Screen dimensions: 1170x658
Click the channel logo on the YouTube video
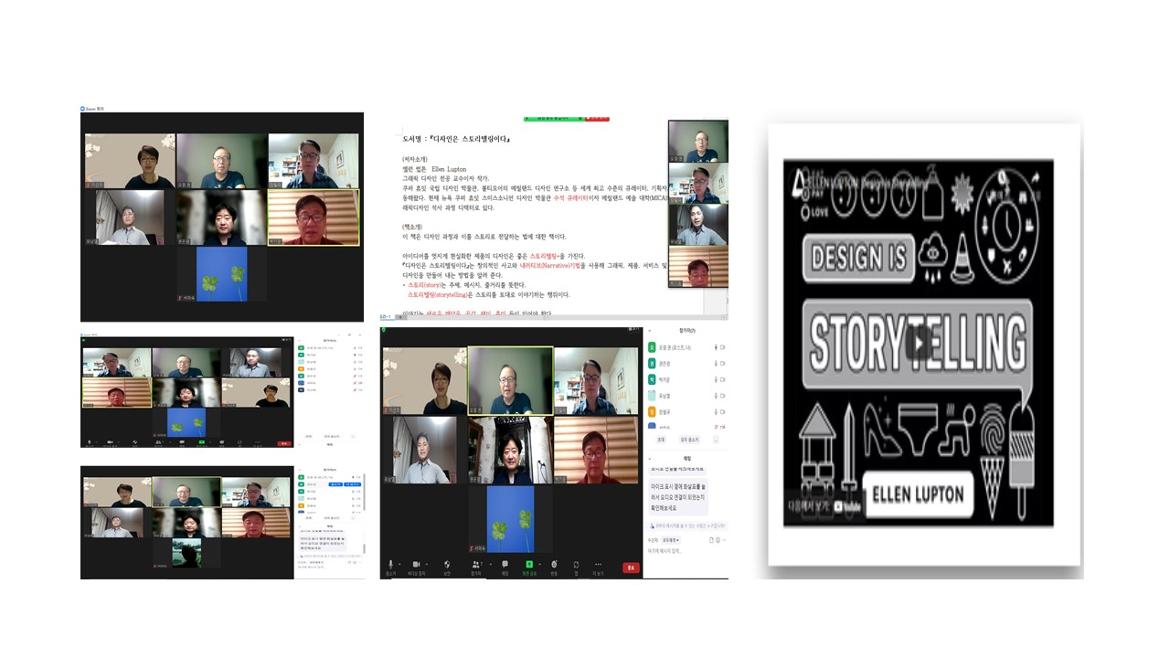(798, 181)
